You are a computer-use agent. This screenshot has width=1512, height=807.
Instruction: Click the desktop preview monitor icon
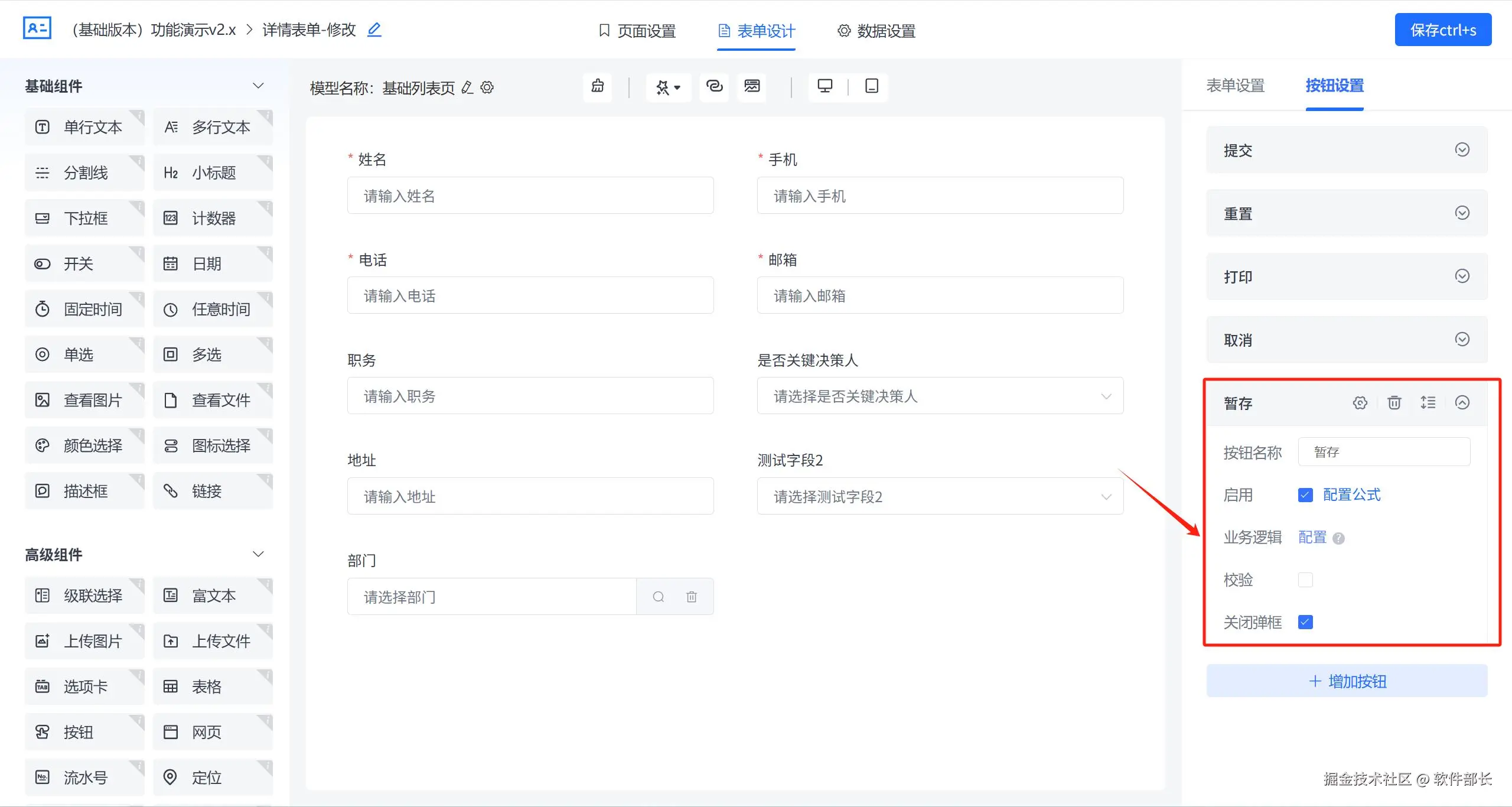pyautogui.click(x=825, y=86)
